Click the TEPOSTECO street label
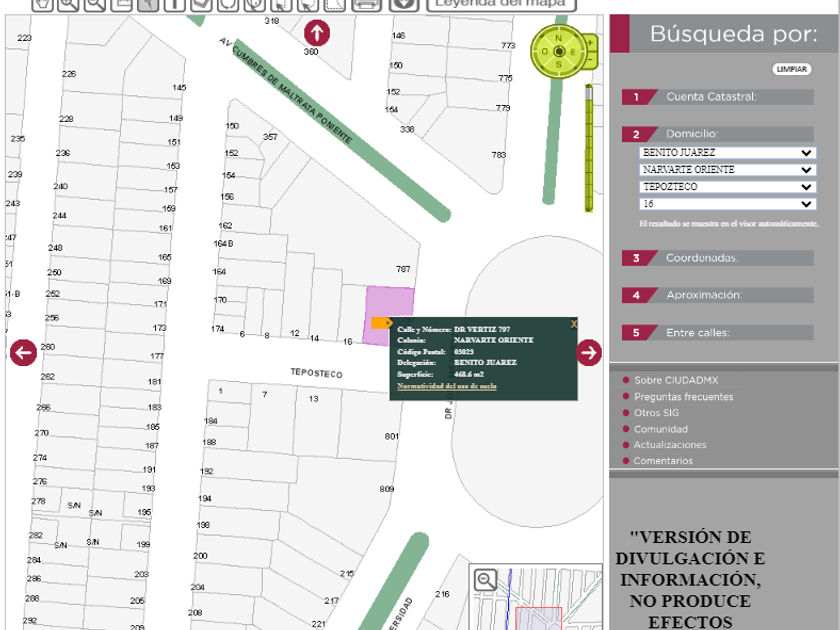Screen dimensions: 840x630 [316, 373]
